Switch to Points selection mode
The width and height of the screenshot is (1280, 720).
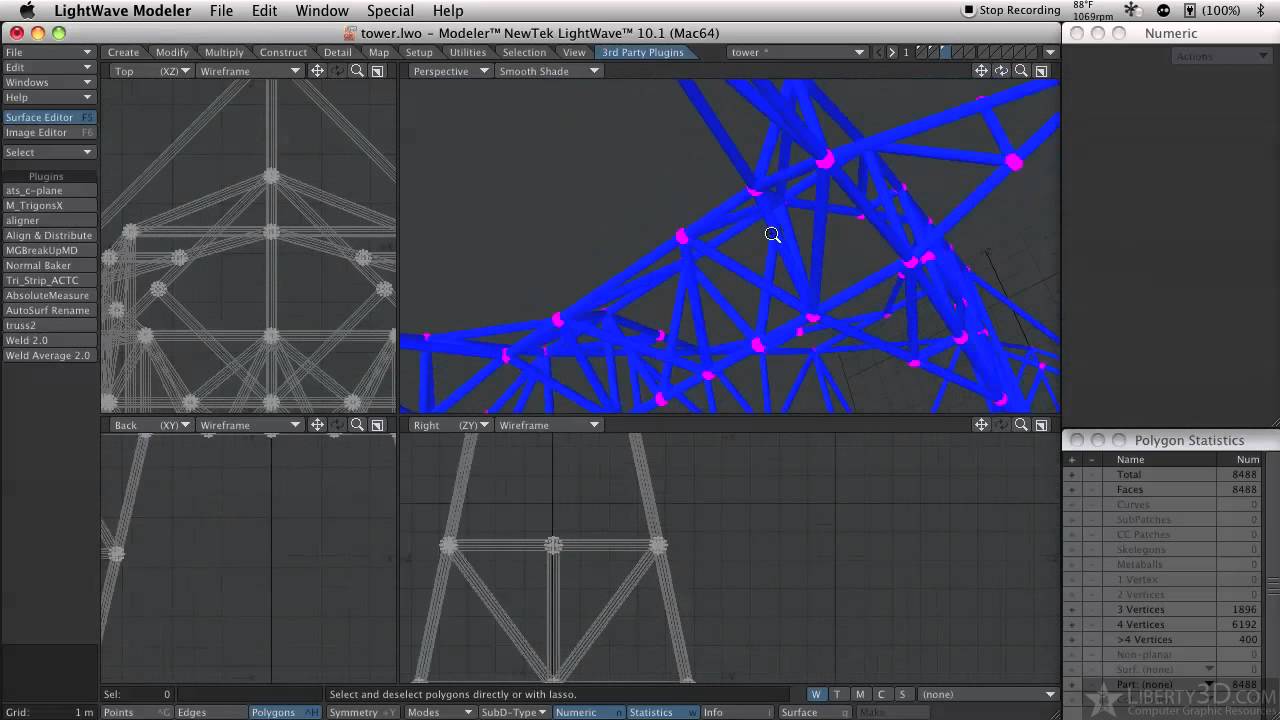click(137, 712)
